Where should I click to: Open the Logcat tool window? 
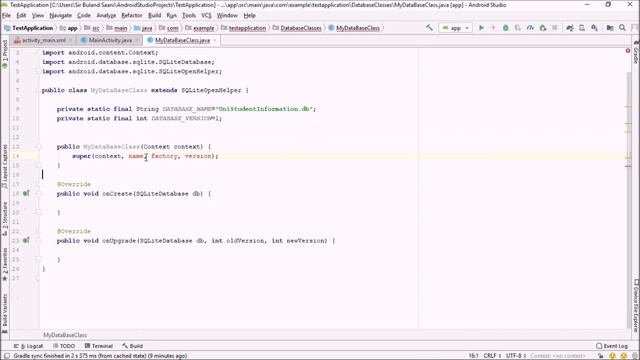pos(28,346)
